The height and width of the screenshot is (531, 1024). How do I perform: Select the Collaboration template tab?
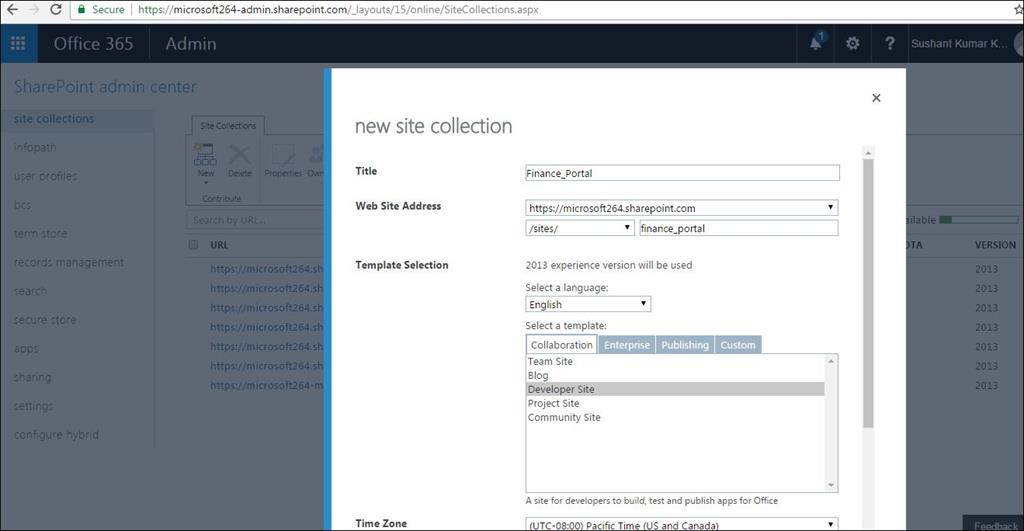pyautogui.click(x=561, y=344)
